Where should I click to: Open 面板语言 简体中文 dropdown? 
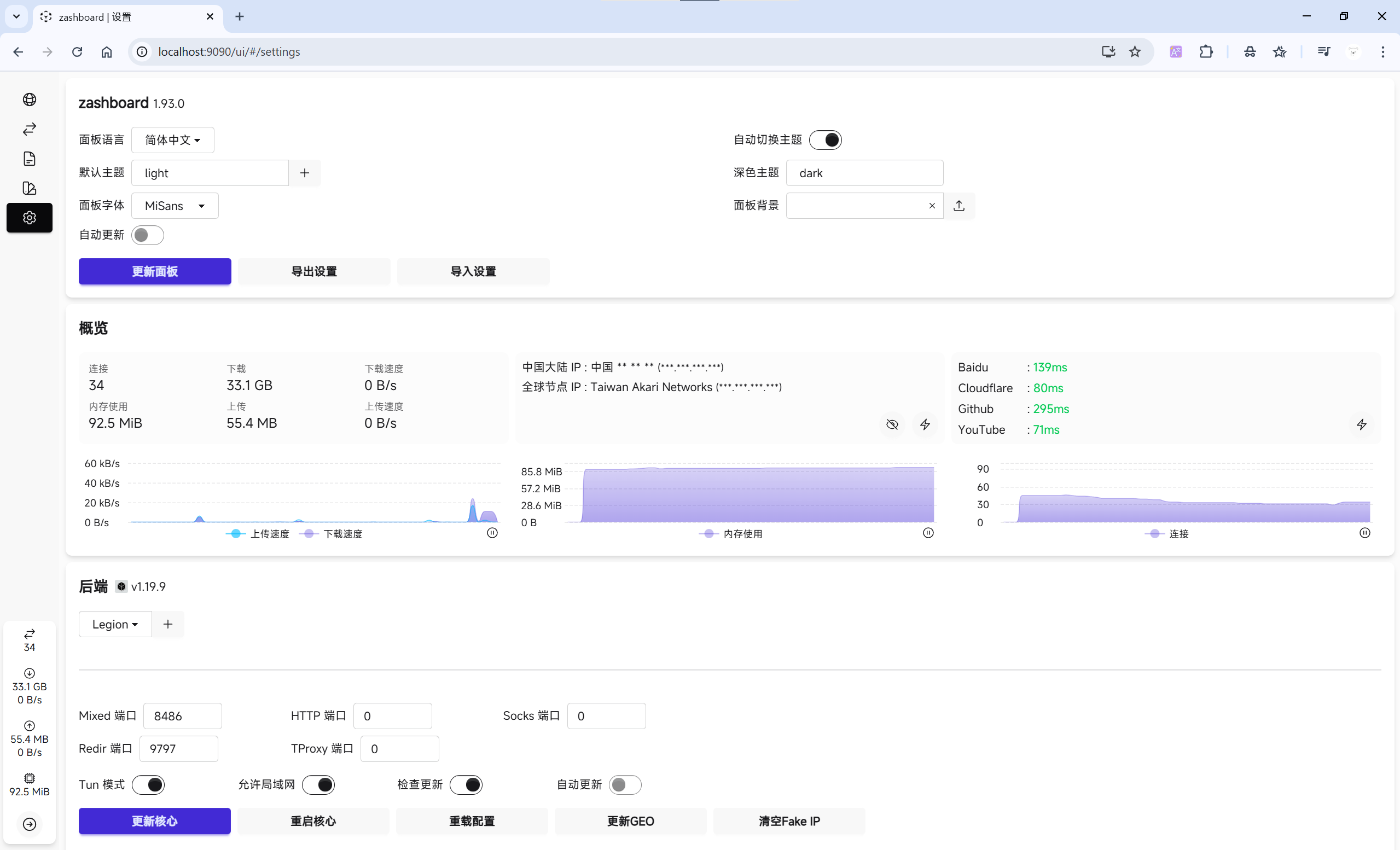(173, 140)
